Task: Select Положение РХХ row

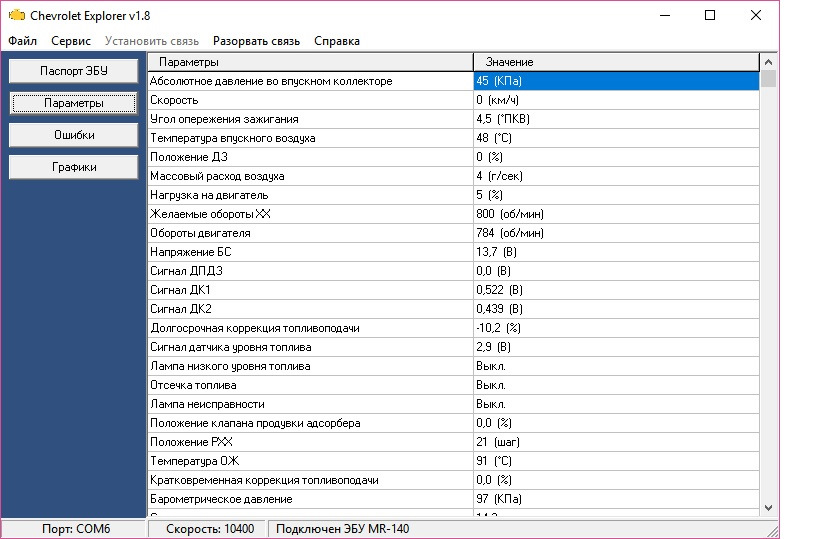Action: (453, 442)
